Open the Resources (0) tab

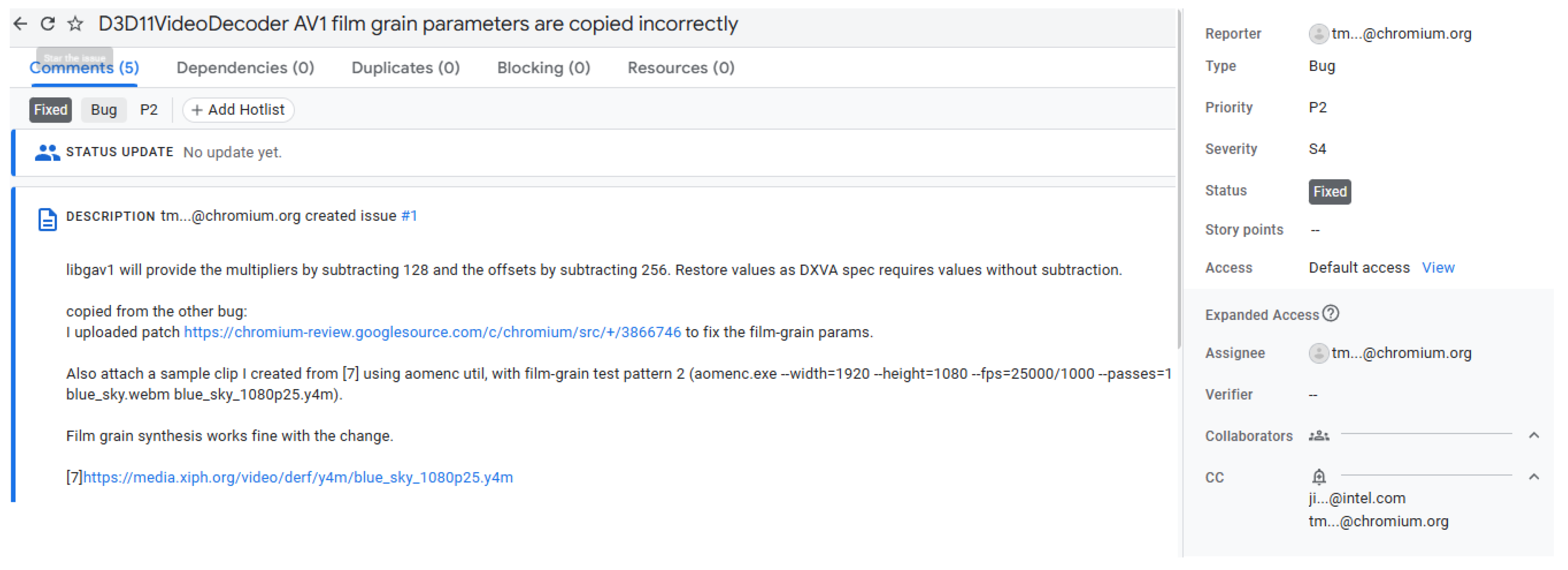click(x=681, y=68)
